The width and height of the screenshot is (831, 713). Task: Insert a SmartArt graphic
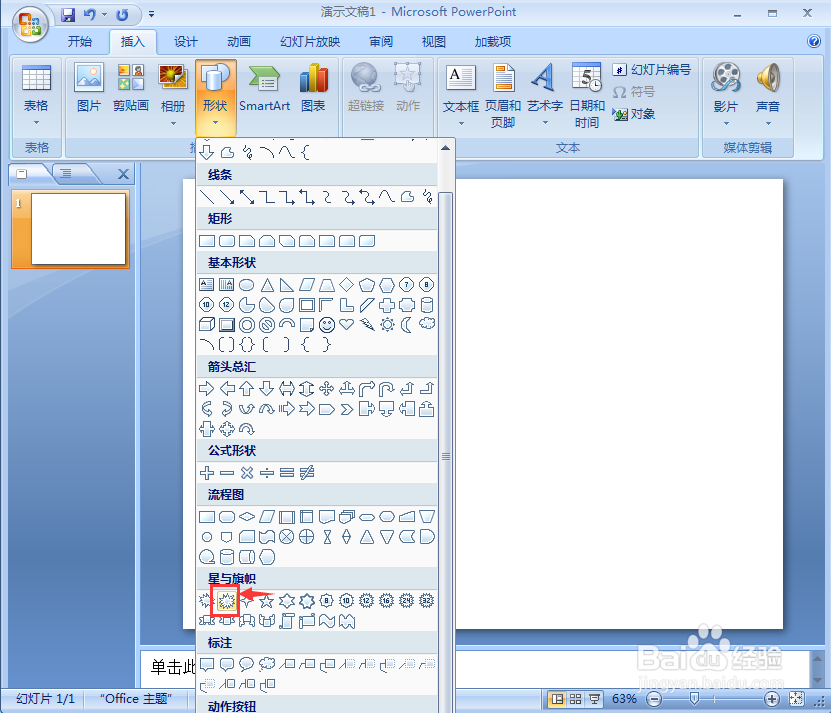point(264,87)
